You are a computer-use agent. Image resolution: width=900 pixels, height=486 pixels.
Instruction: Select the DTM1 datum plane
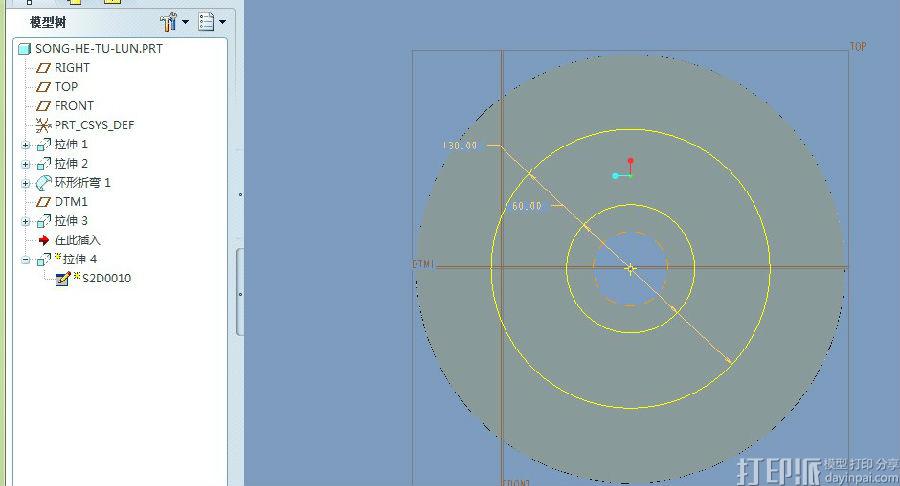pos(71,201)
